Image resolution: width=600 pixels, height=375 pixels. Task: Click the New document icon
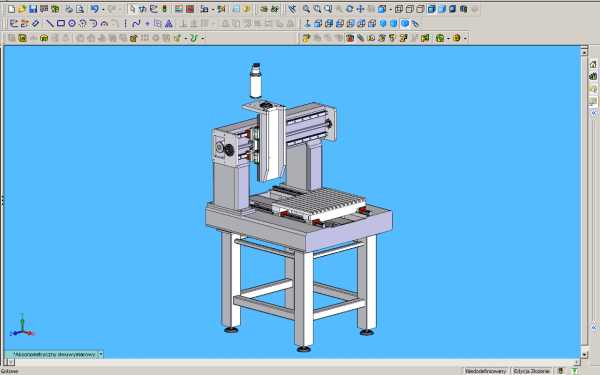pyautogui.click(x=11, y=9)
